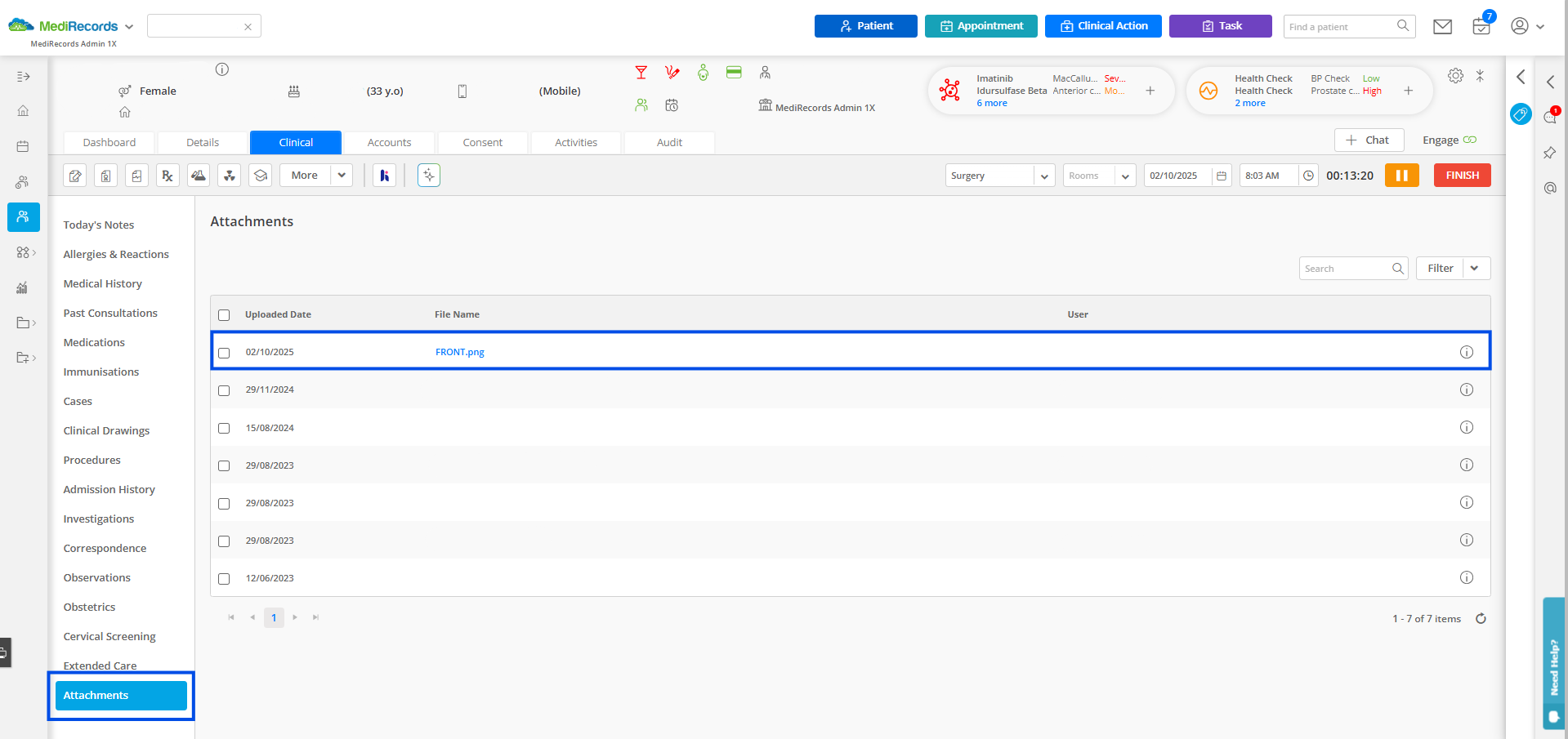Open the Rooms dropdown
Screen dimensions: 1568x739
pos(1126,175)
